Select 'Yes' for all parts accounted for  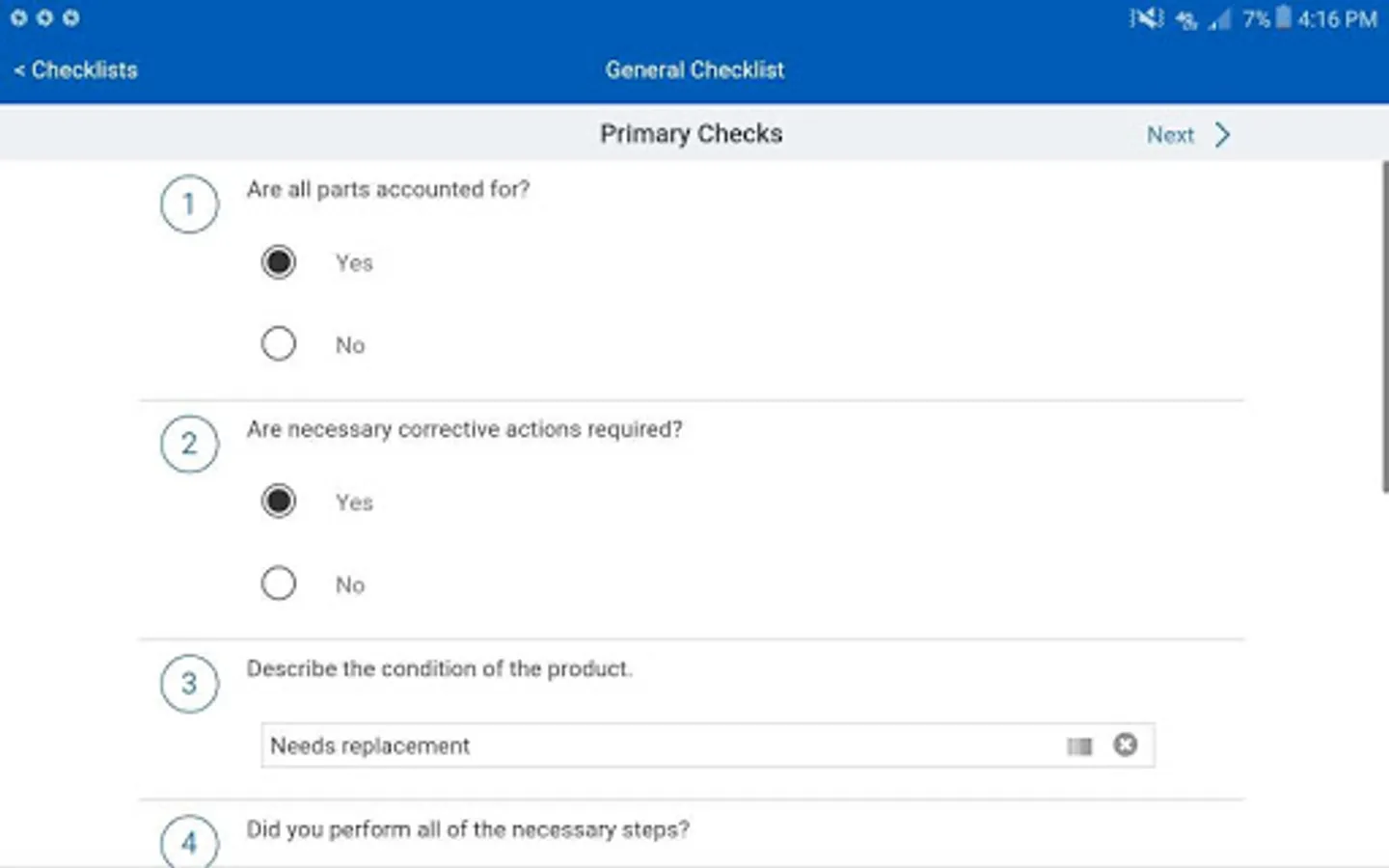click(279, 262)
